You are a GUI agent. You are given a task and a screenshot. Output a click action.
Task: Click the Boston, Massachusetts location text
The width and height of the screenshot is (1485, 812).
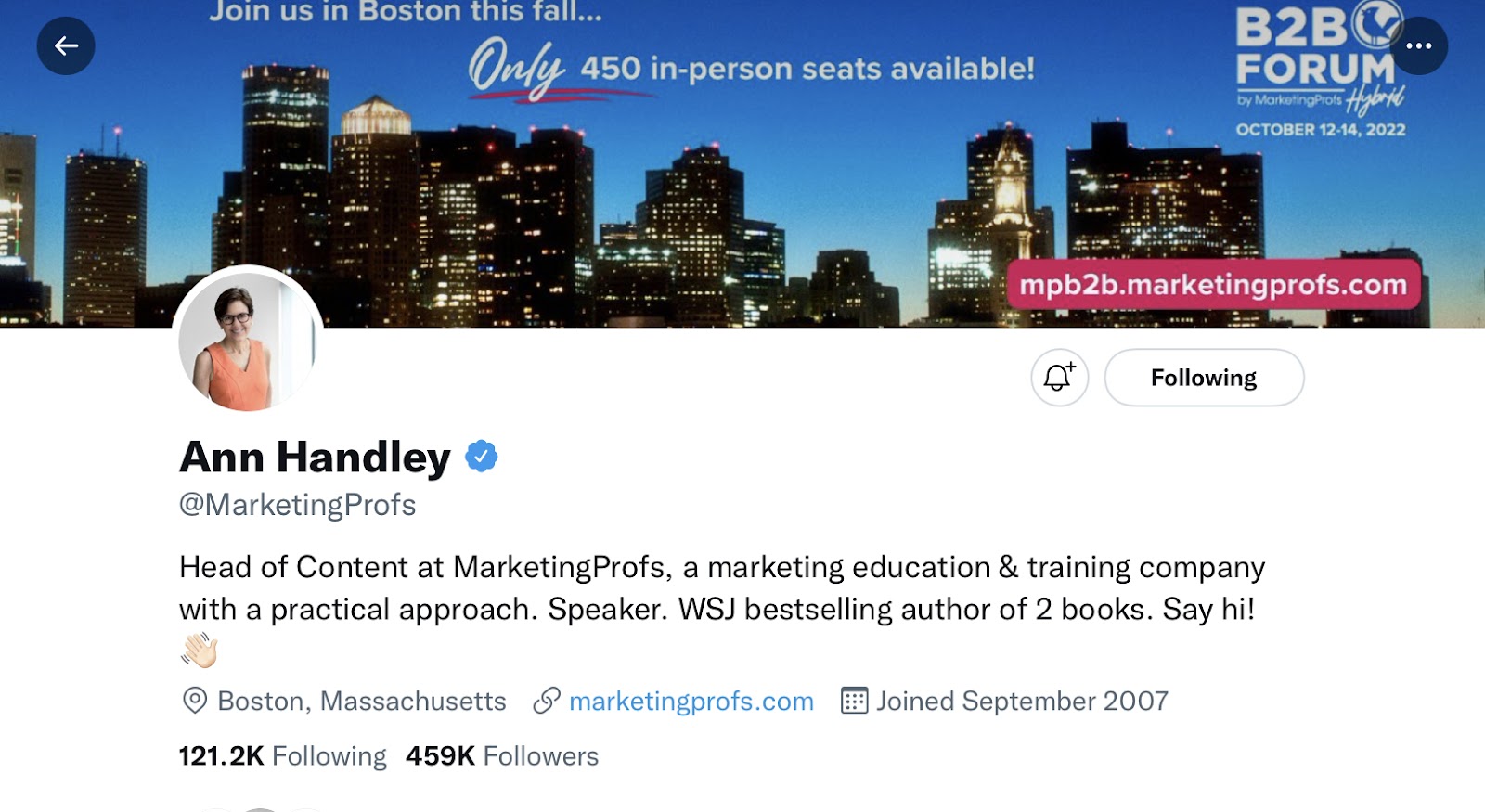pos(361,701)
